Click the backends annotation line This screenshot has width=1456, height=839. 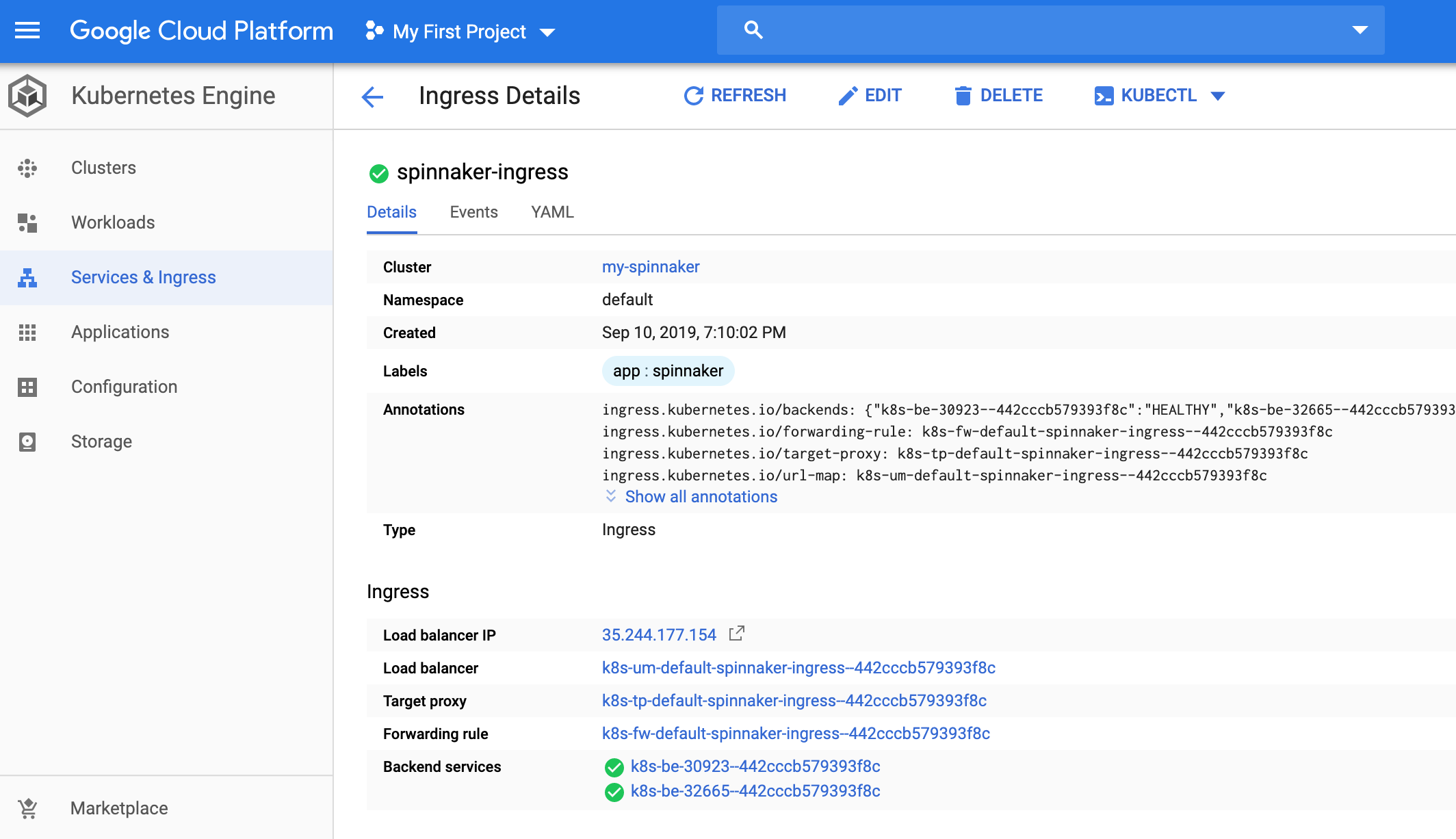pos(1029,410)
